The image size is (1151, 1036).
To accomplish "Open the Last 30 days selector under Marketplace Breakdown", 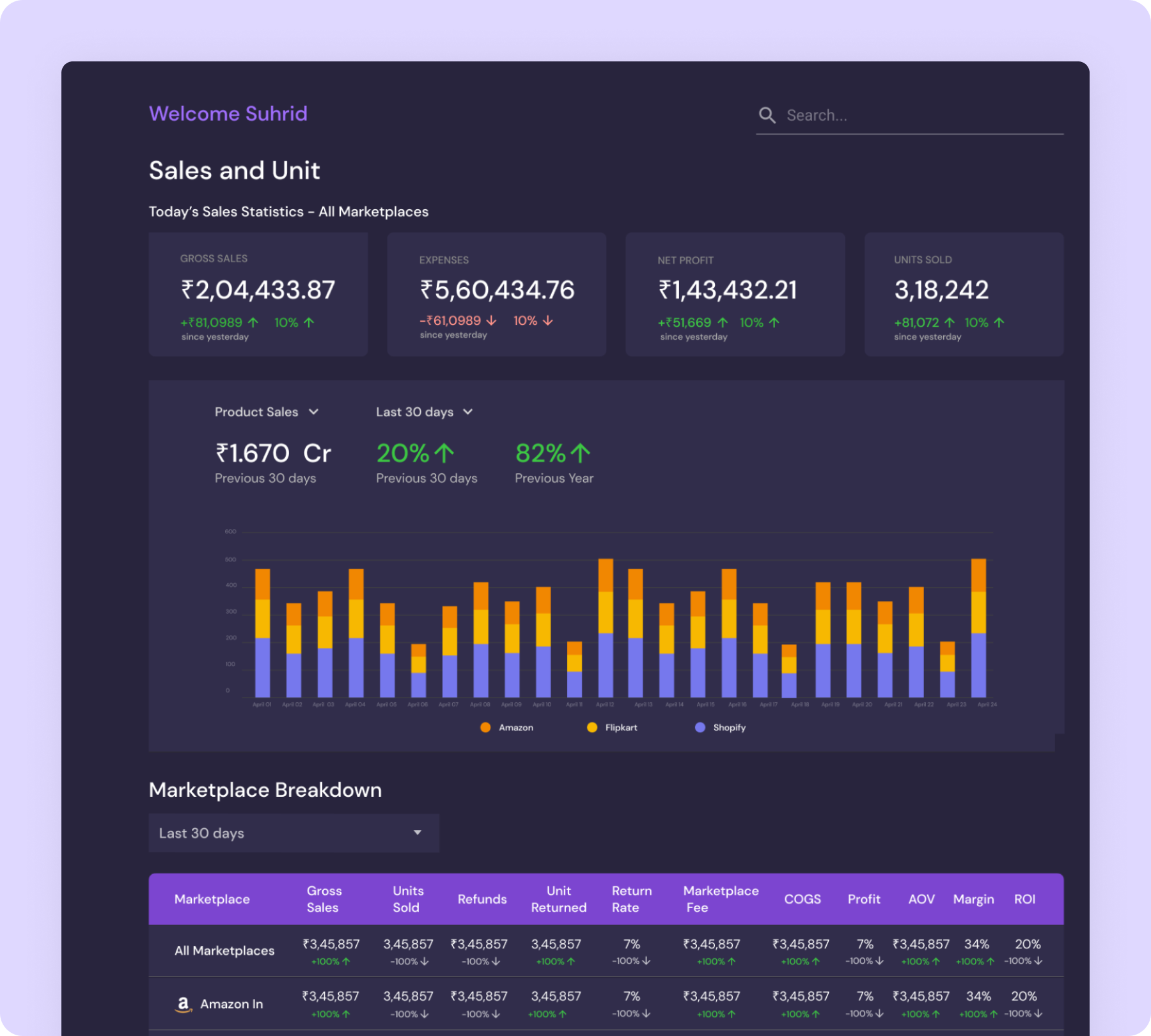I will (293, 833).
